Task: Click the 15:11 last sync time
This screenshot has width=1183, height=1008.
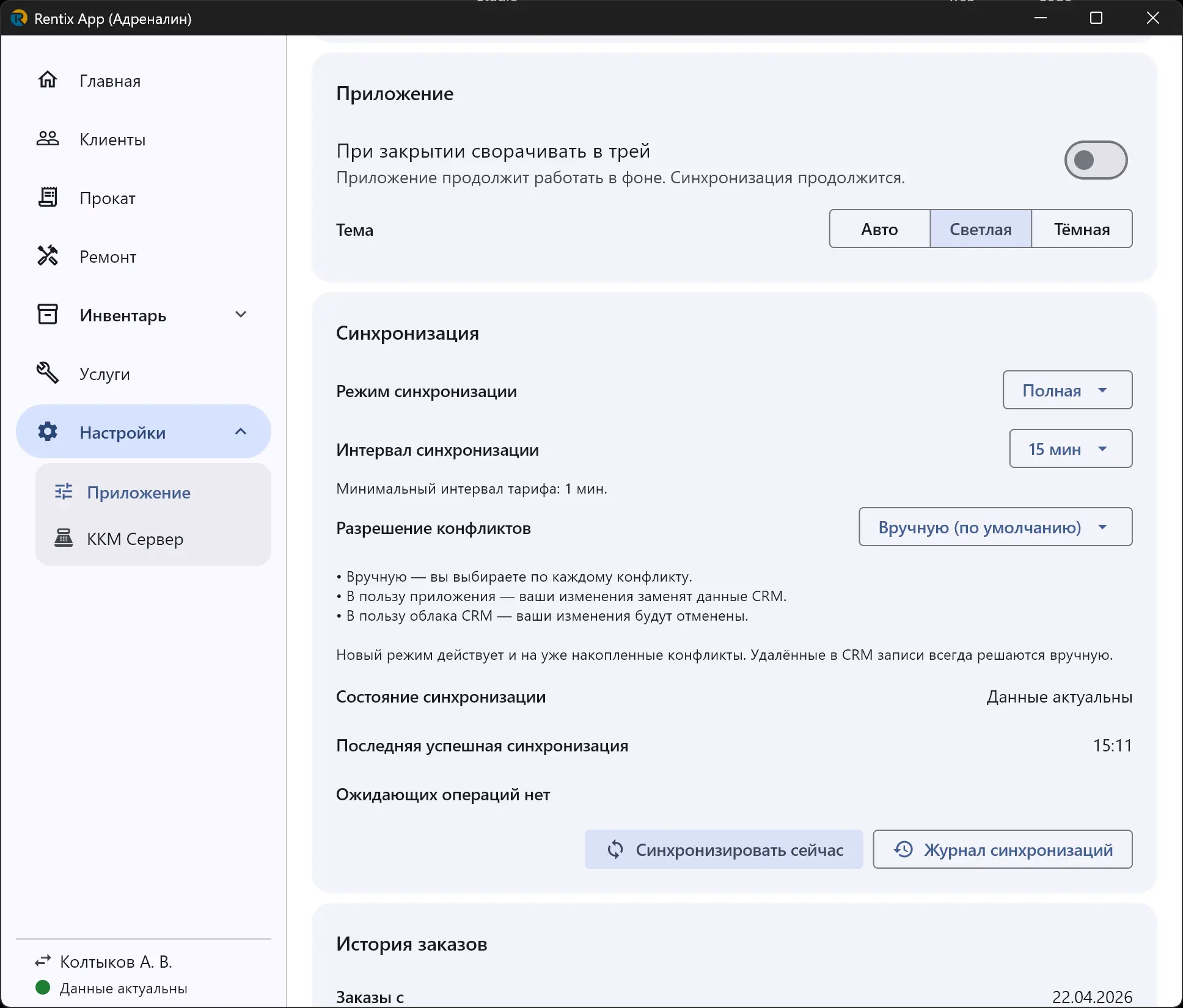Action: pyautogui.click(x=1112, y=746)
